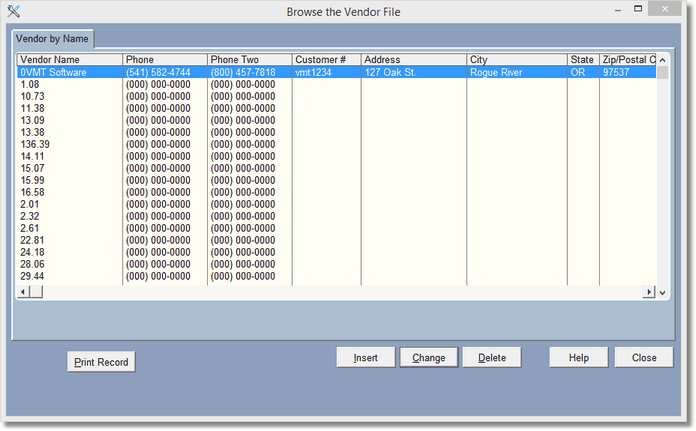Click the vertical scrollbar thumb
The image size is (696, 431).
click(x=662, y=72)
